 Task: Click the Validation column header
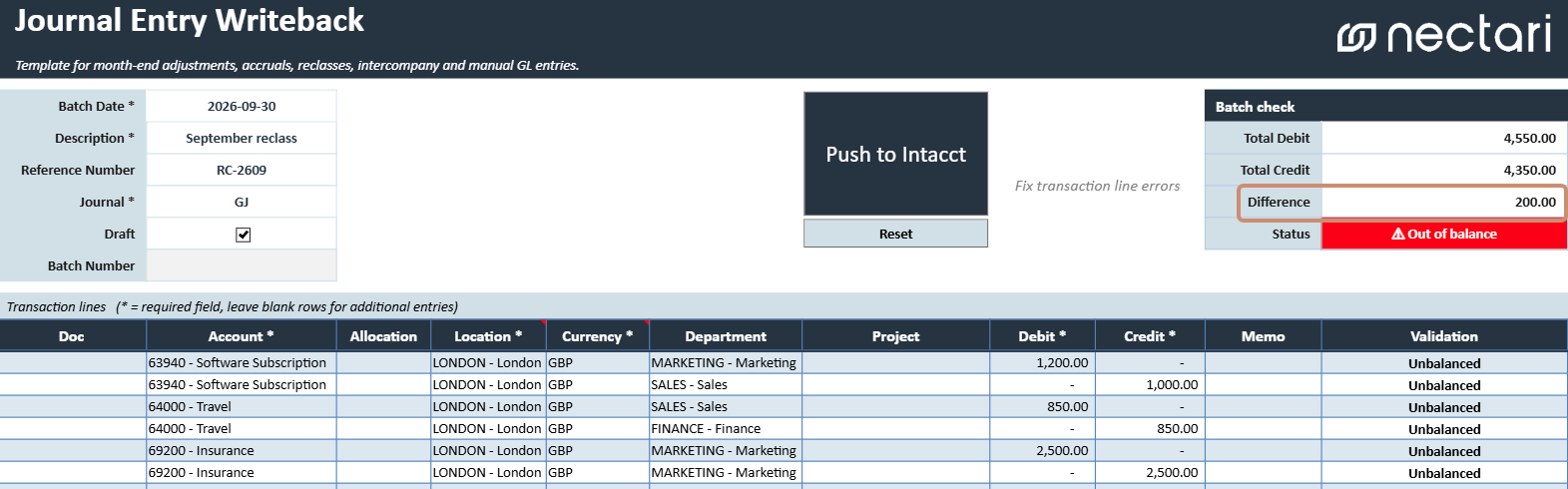click(1444, 336)
